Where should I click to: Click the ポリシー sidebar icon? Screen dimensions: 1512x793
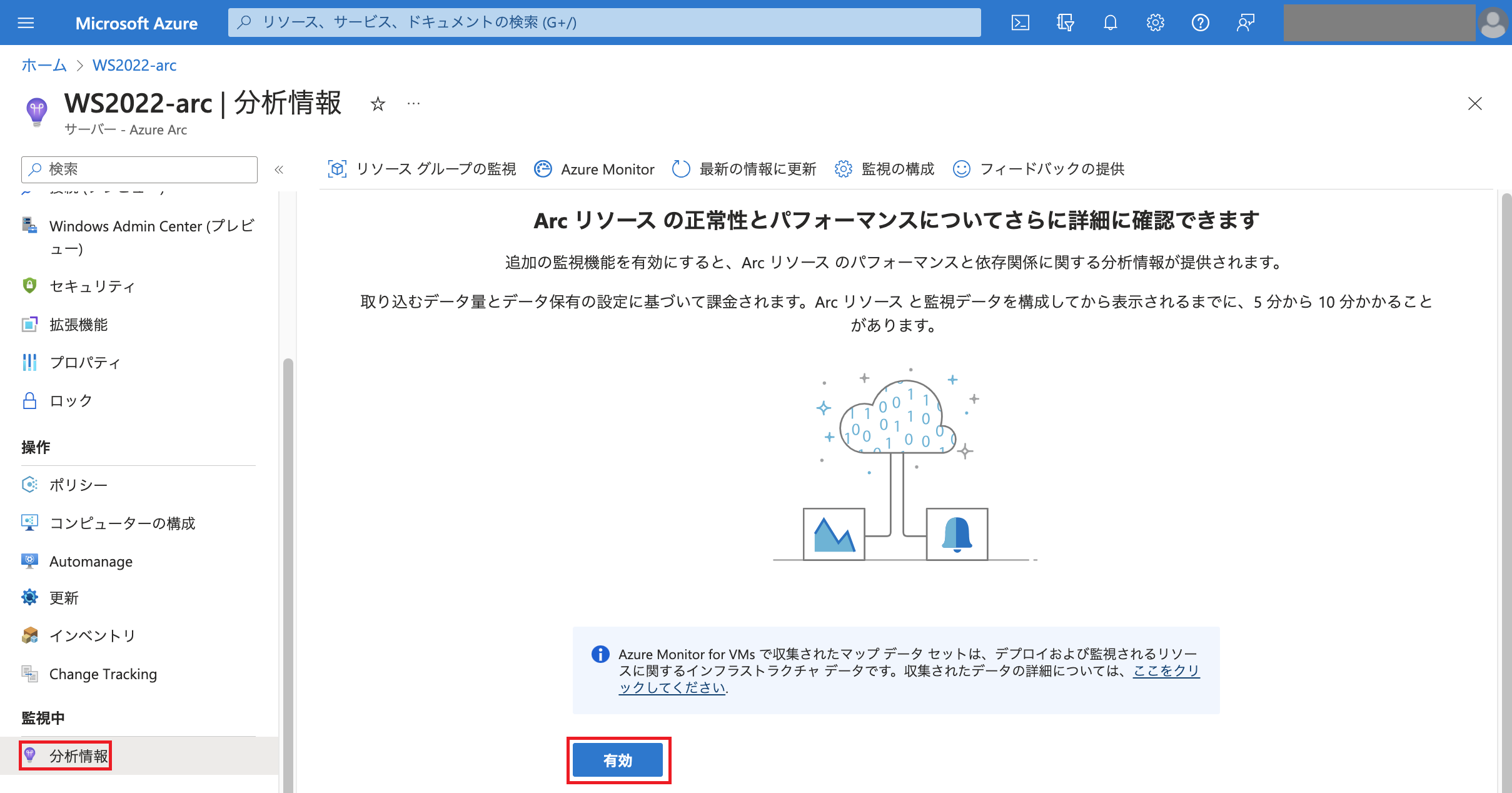[x=29, y=485]
